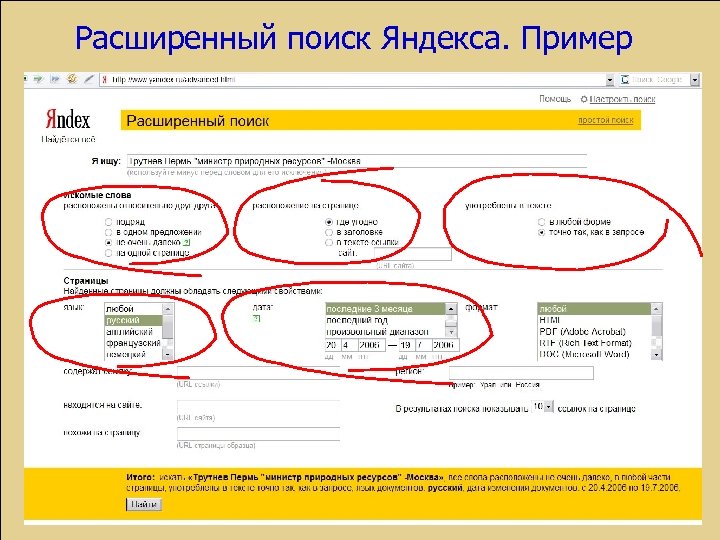Click the 'похожи на страницу' input field
This screenshot has height=540, width=720.
(259, 434)
